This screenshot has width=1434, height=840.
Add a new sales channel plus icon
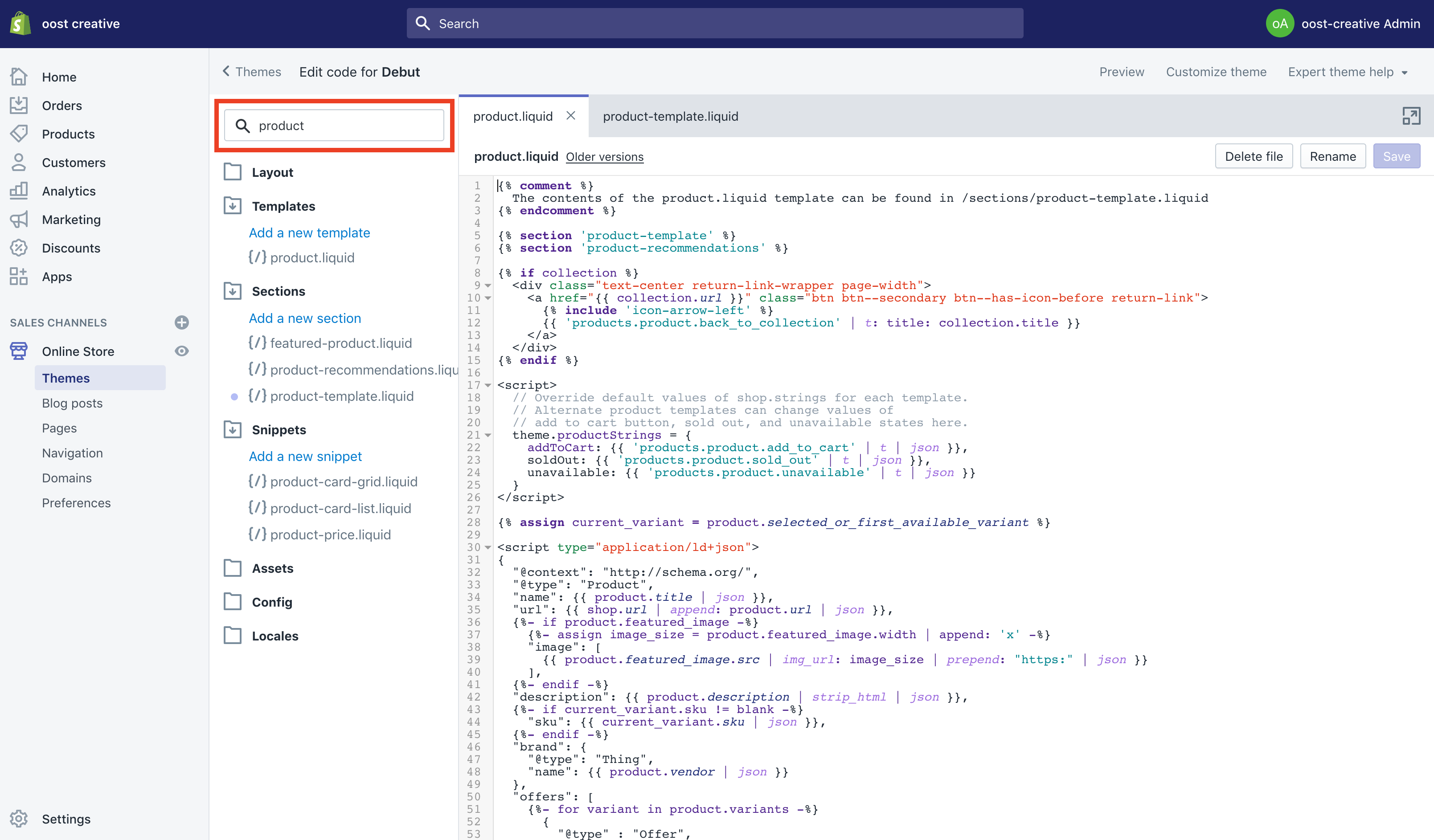tap(181, 322)
